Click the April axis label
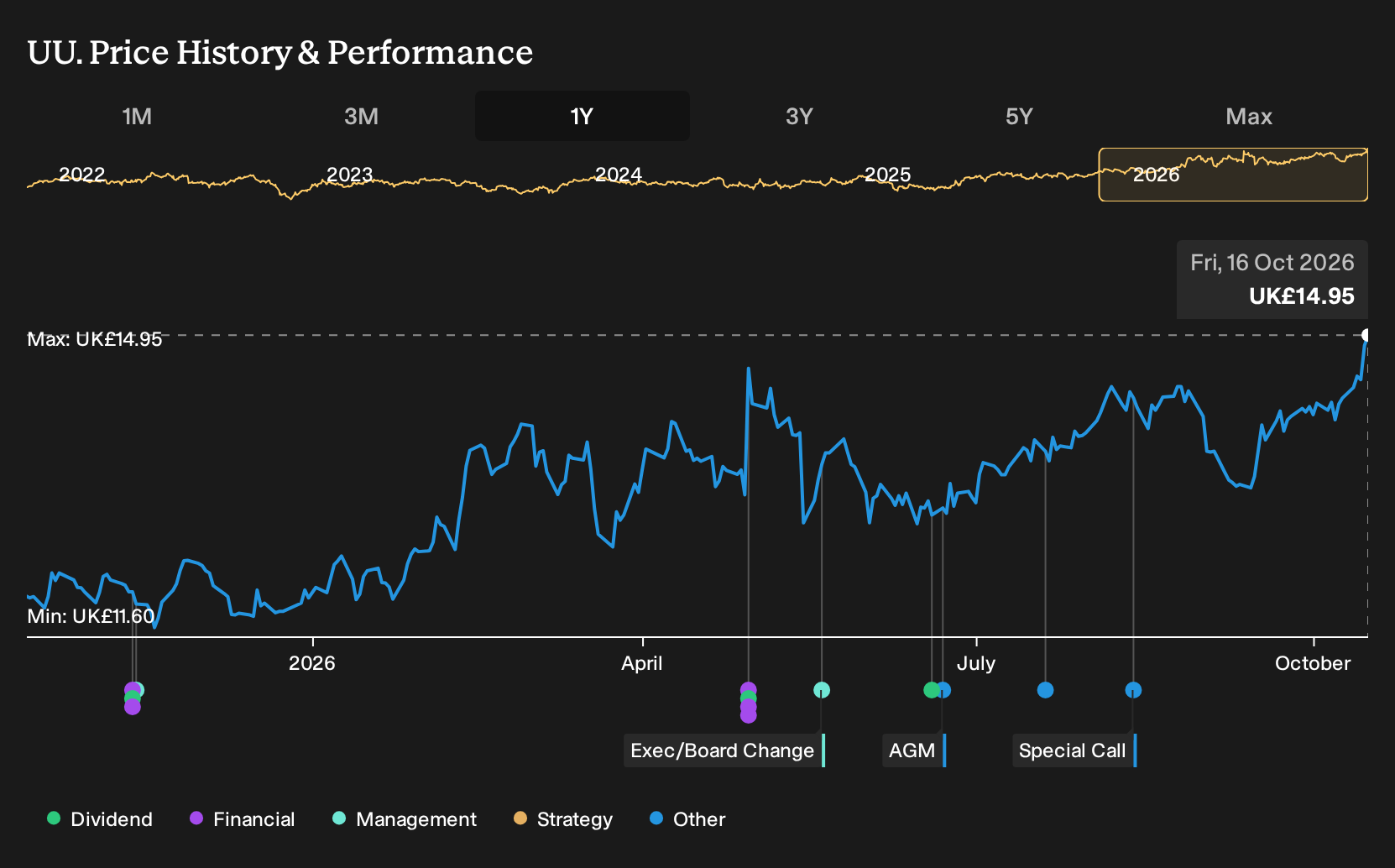1395x868 pixels. tap(642, 663)
